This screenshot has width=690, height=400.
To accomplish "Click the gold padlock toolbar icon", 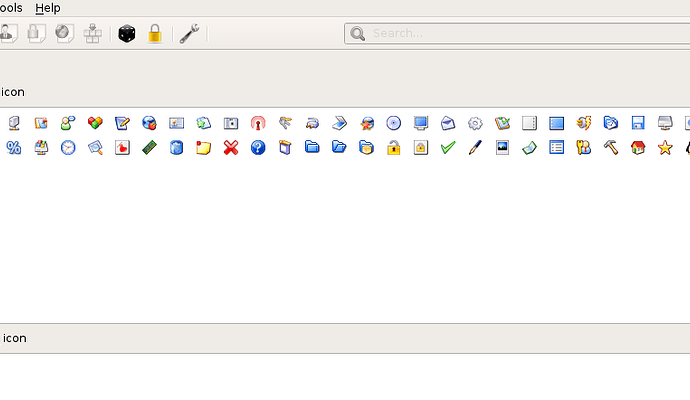I will (155, 34).
